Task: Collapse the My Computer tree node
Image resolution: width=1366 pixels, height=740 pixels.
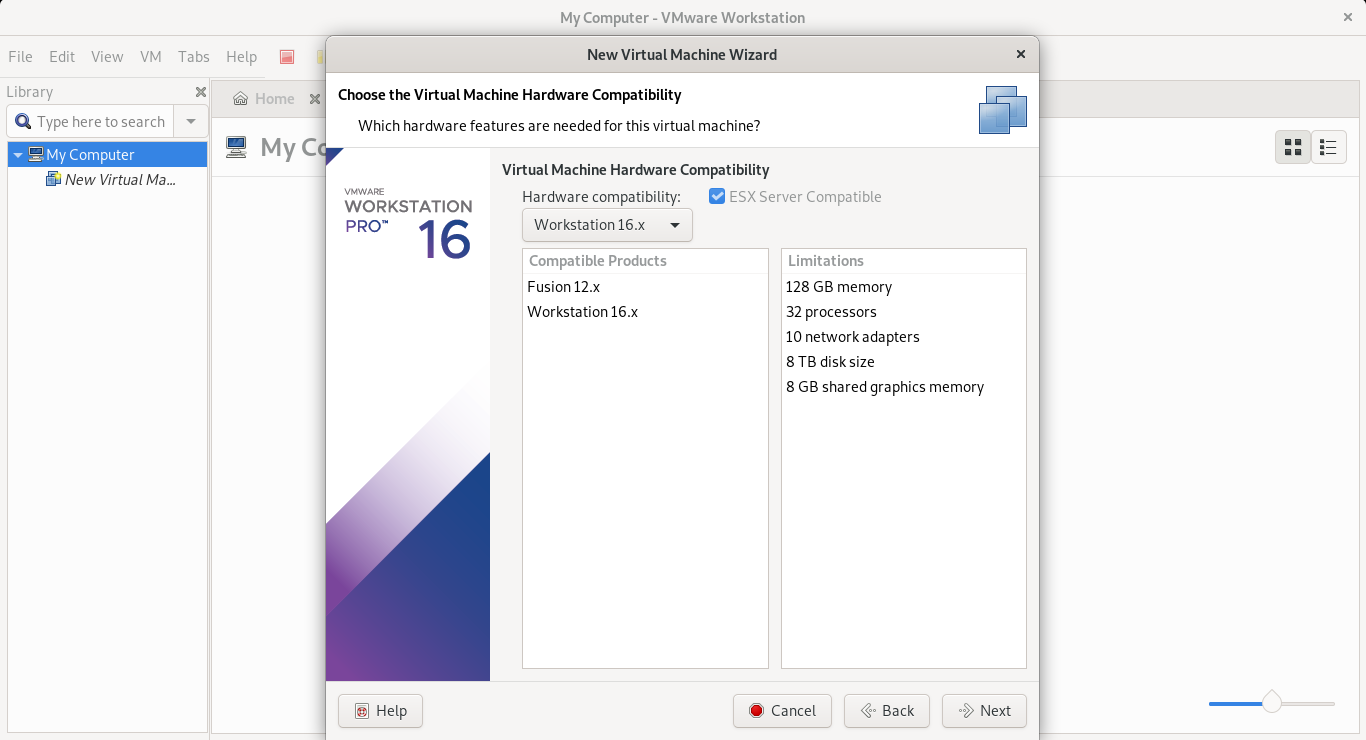Action: coord(18,155)
